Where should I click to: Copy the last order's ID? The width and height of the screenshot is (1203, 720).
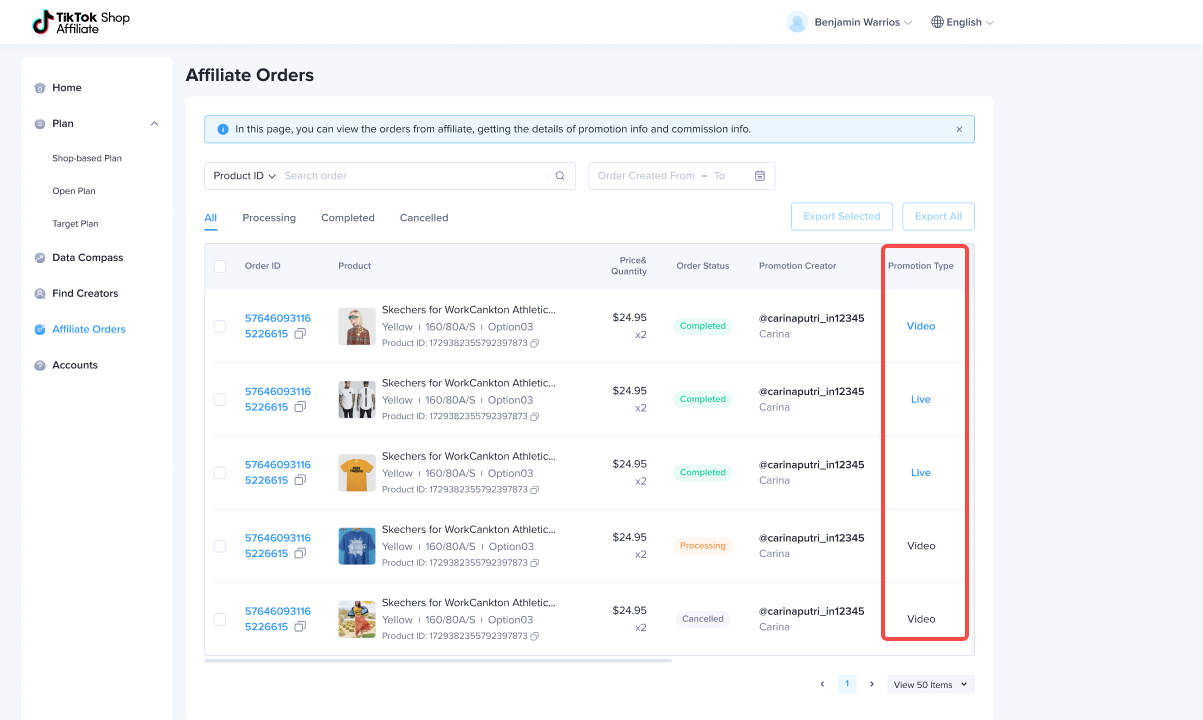coord(300,627)
